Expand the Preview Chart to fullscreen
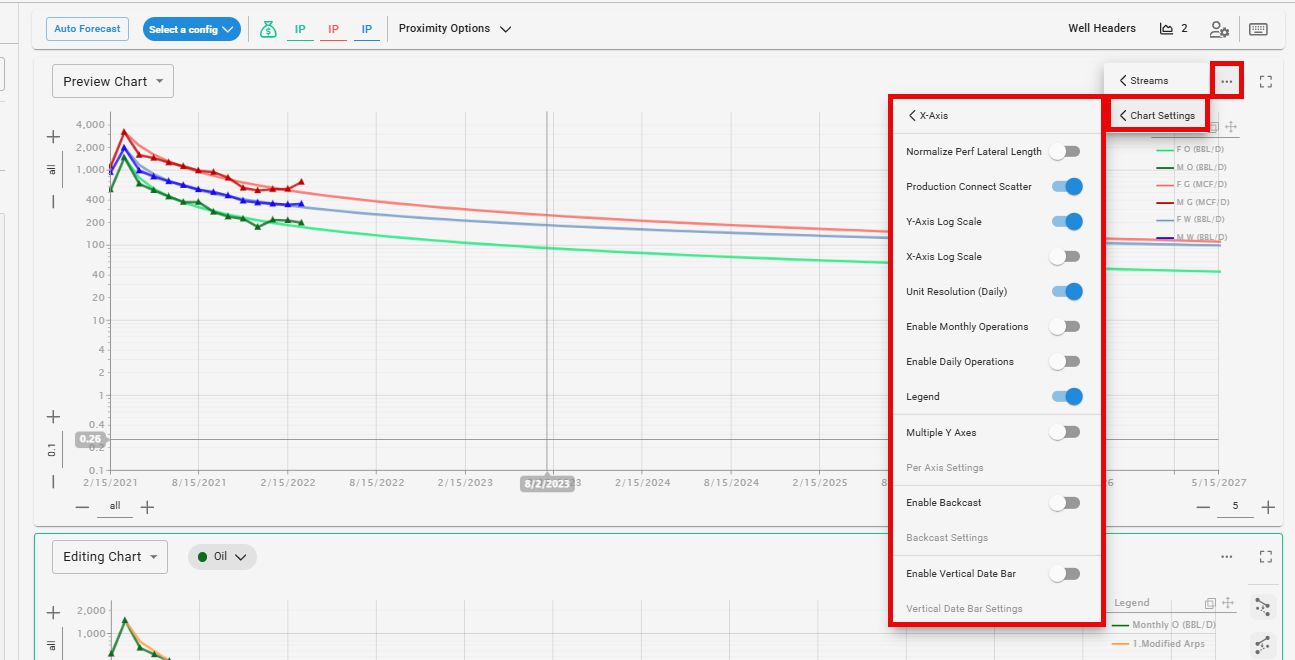1295x660 pixels. coord(1266,81)
